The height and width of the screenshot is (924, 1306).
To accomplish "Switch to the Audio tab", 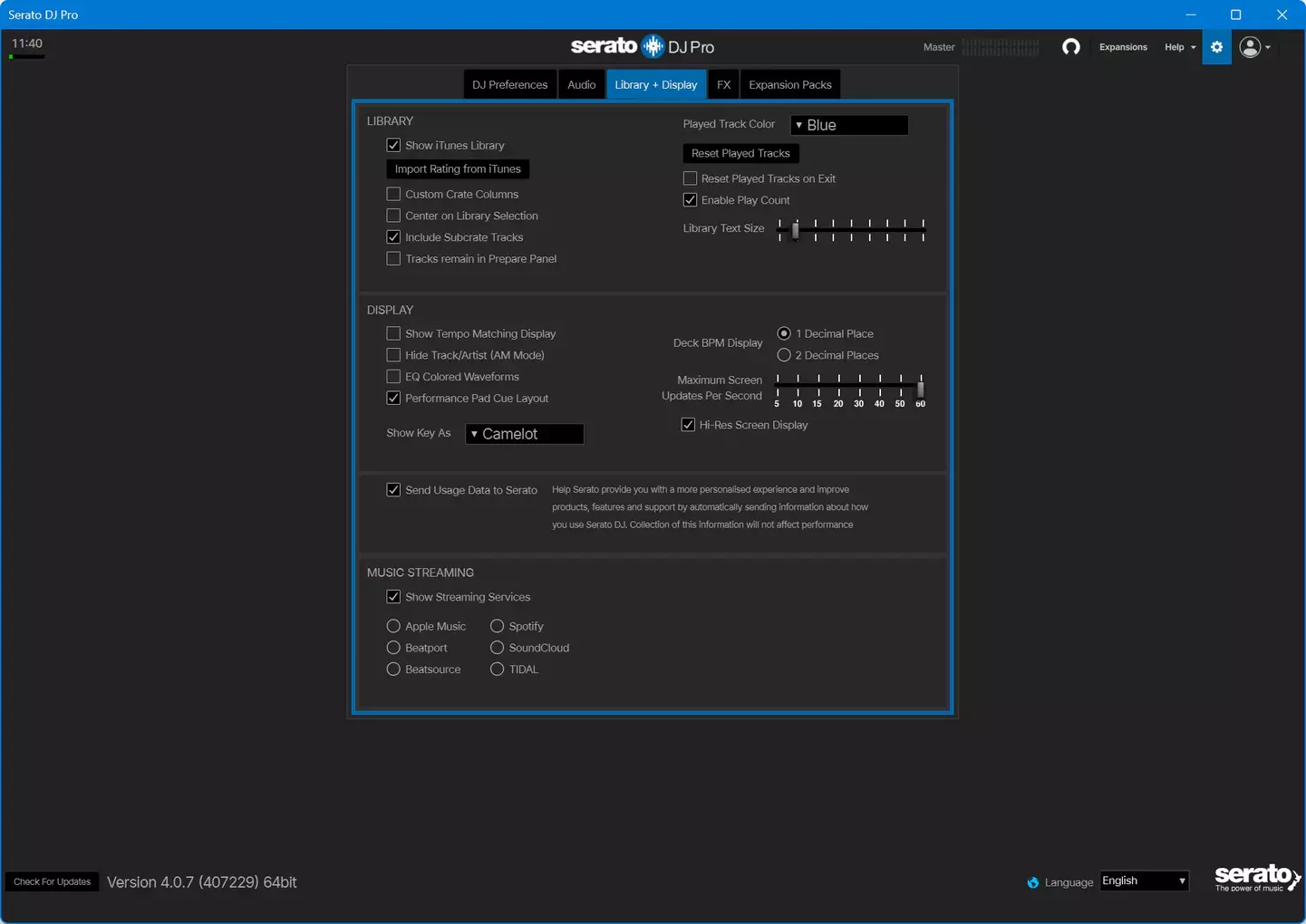I will (x=581, y=84).
